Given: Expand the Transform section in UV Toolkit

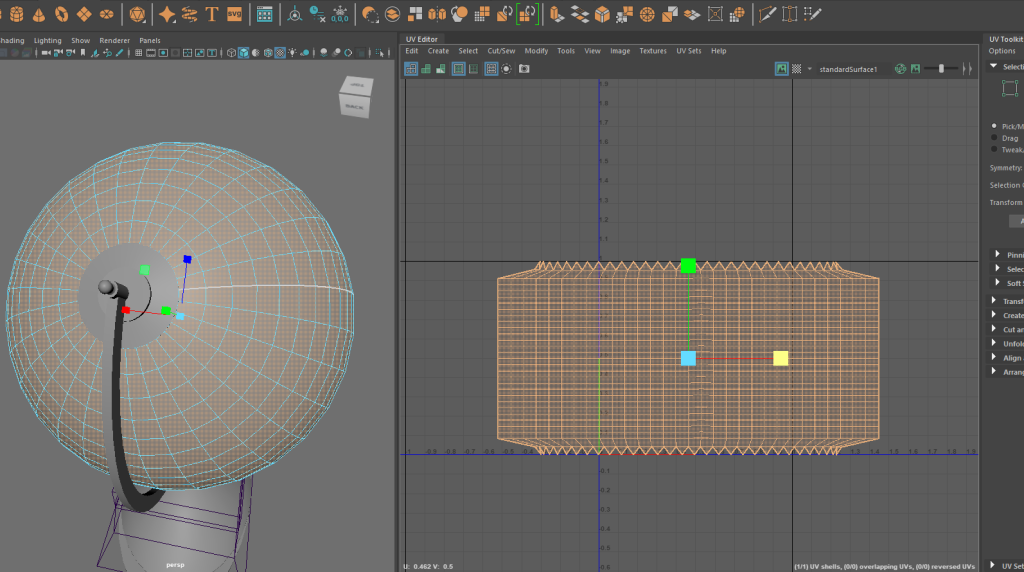Looking at the screenshot, I should [994, 300].
